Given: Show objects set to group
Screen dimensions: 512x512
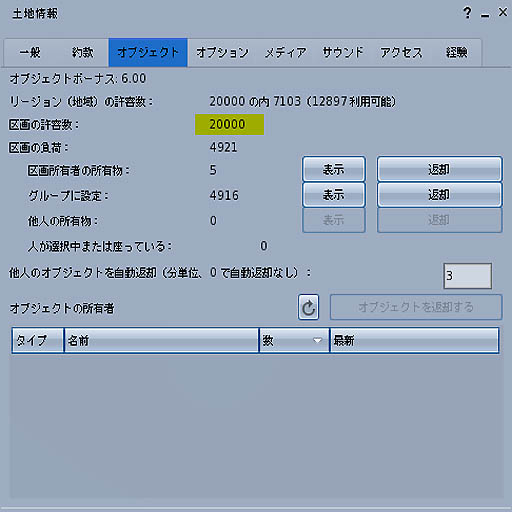Looking at the screenshot, I should click(x=334, y=195).
